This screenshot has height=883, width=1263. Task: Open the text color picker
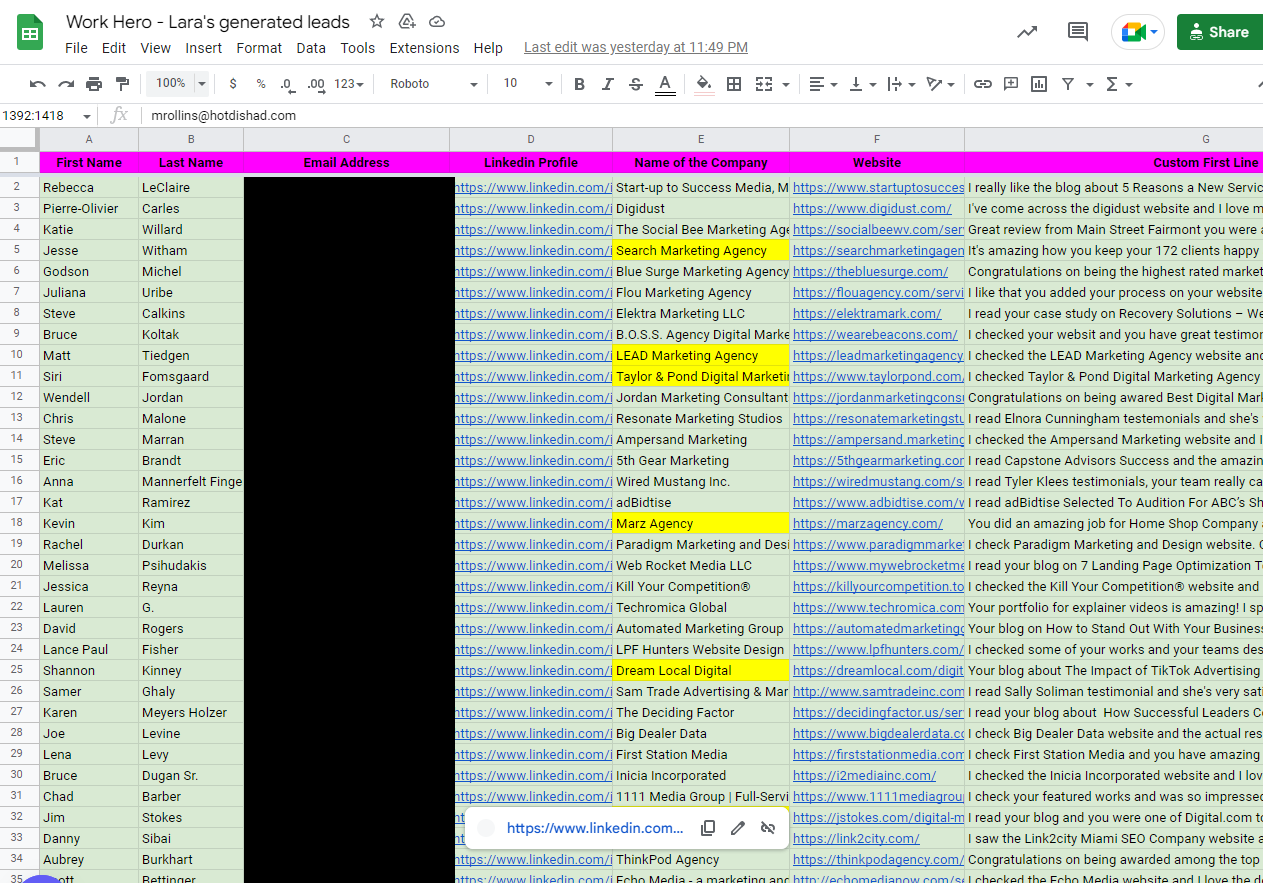pyautogui.click(x=665, y=84)
